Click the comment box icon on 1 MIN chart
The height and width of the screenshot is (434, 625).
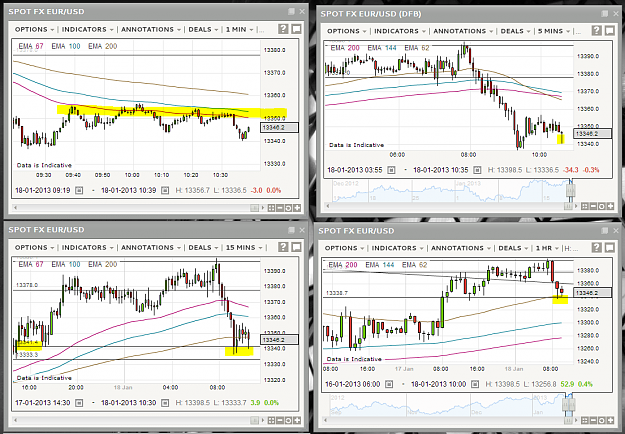296,29
